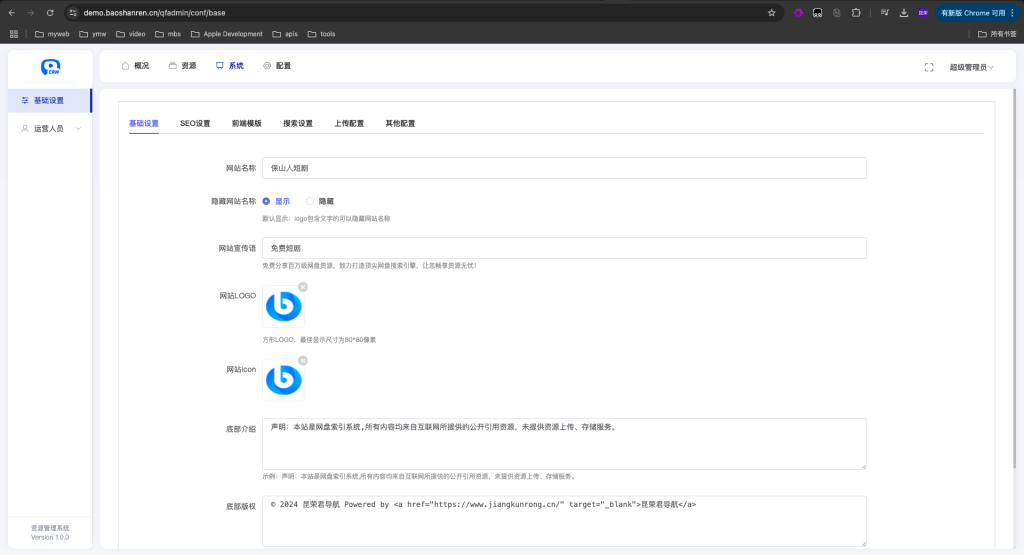Open the 超级管理员 user dropdown
1024x555 pixels.
[971, 67]
